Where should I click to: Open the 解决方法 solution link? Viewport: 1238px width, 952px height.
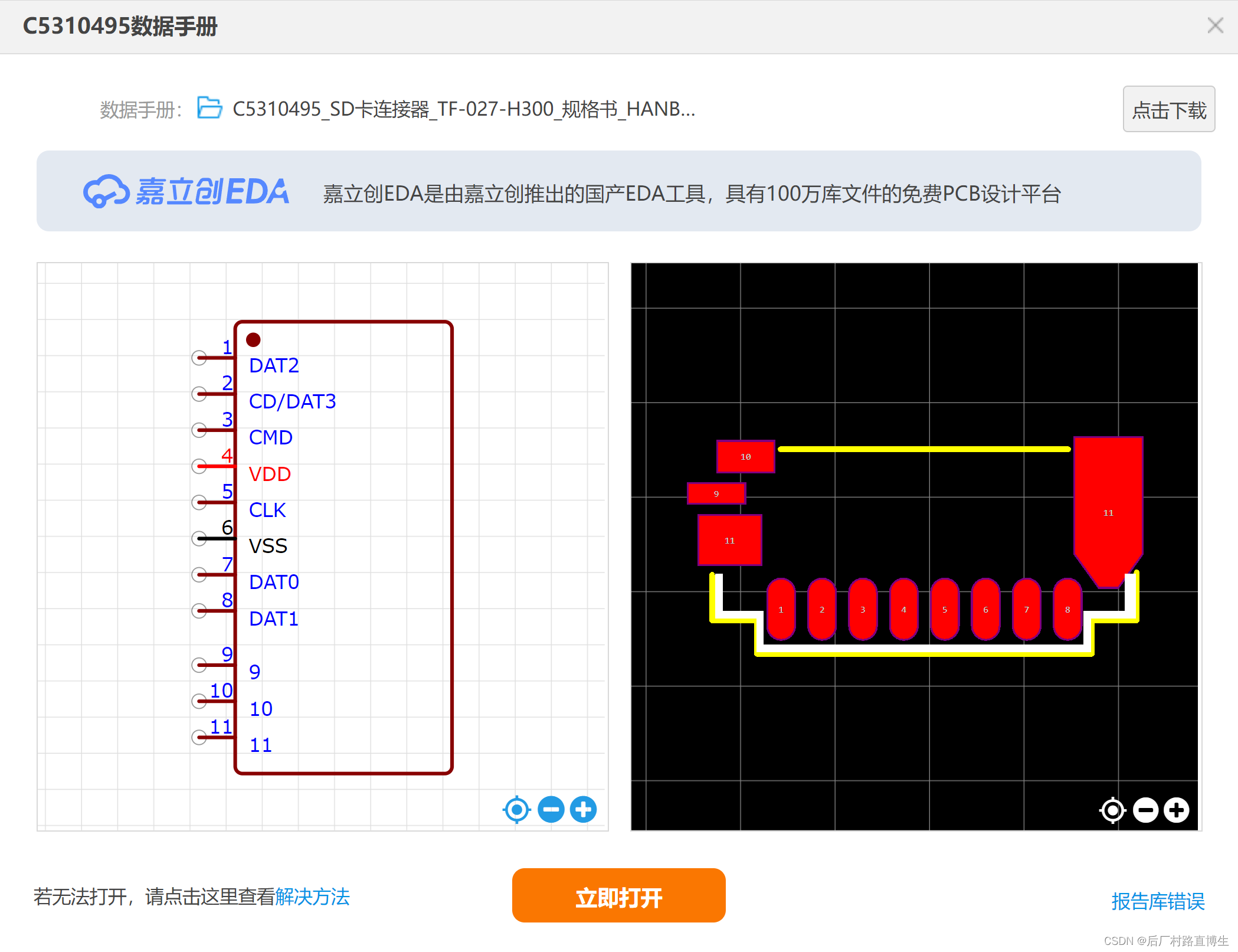coord(313,897)
